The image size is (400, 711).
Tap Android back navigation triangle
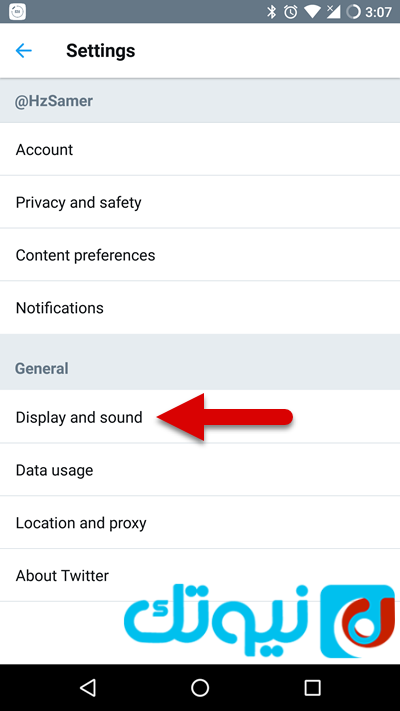tap(88, 687)
